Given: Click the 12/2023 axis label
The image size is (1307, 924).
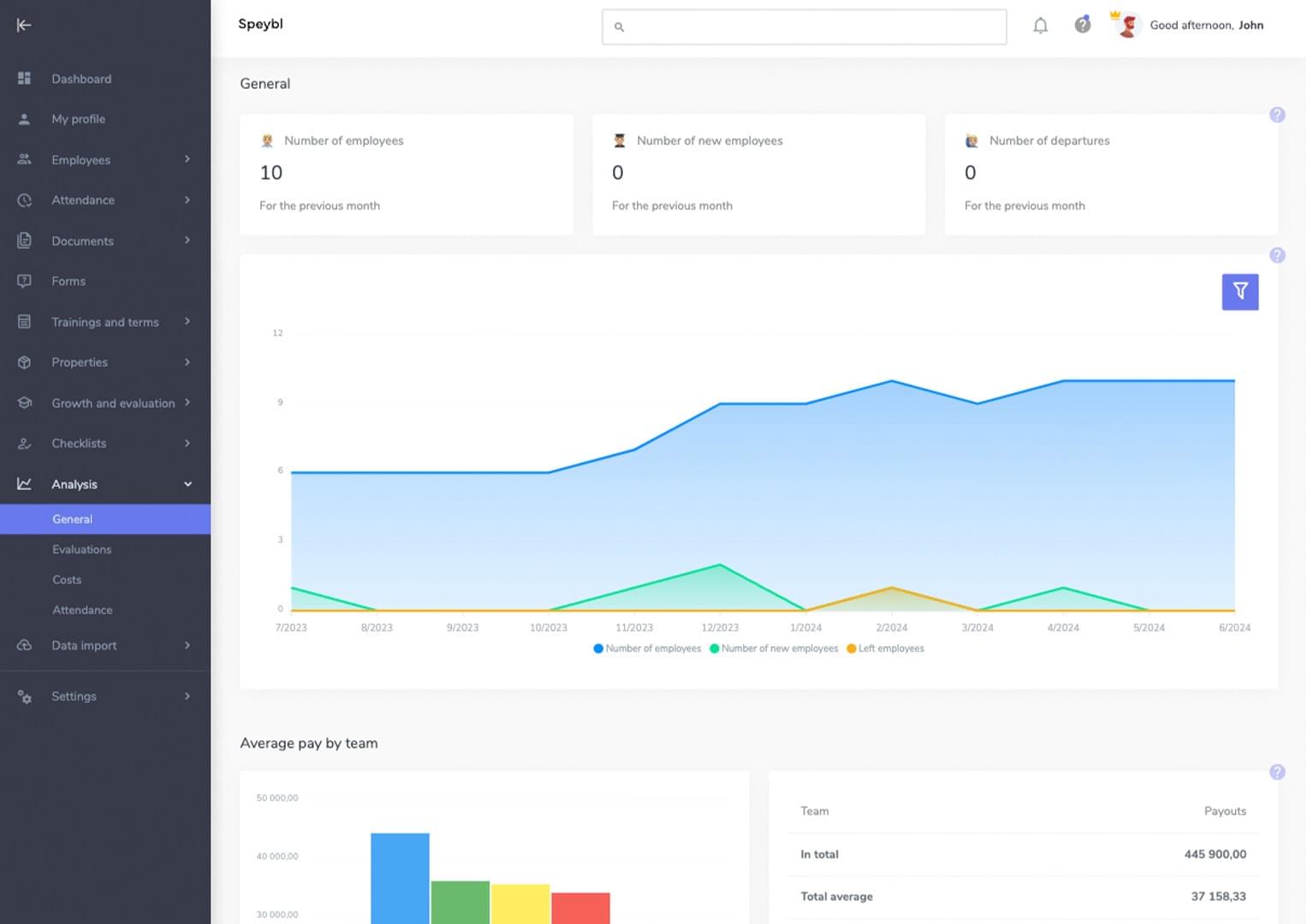Looking at the screenshot, I should click(x=720, y=628).
